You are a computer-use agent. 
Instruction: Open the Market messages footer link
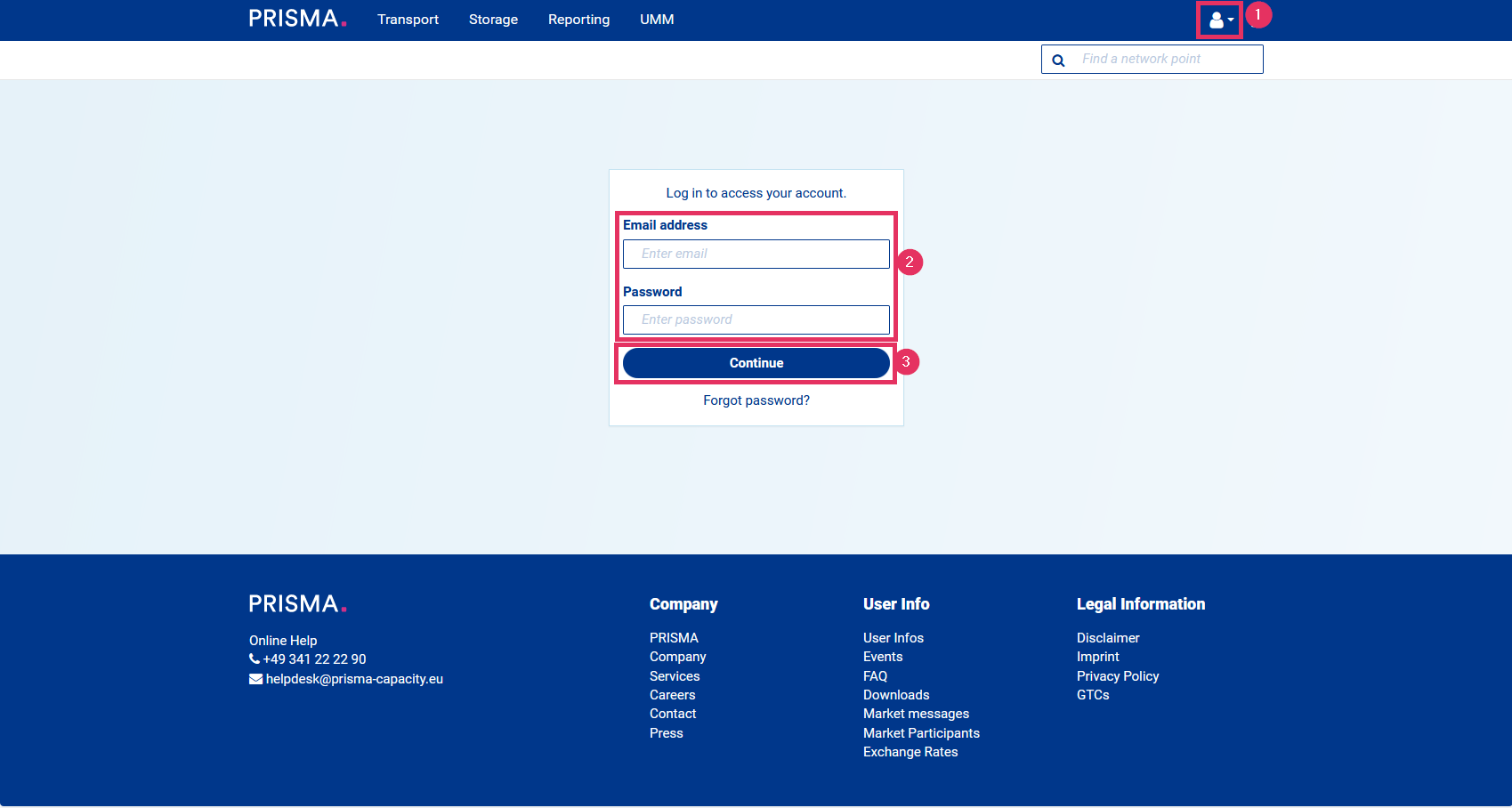(x=916, y=714)
